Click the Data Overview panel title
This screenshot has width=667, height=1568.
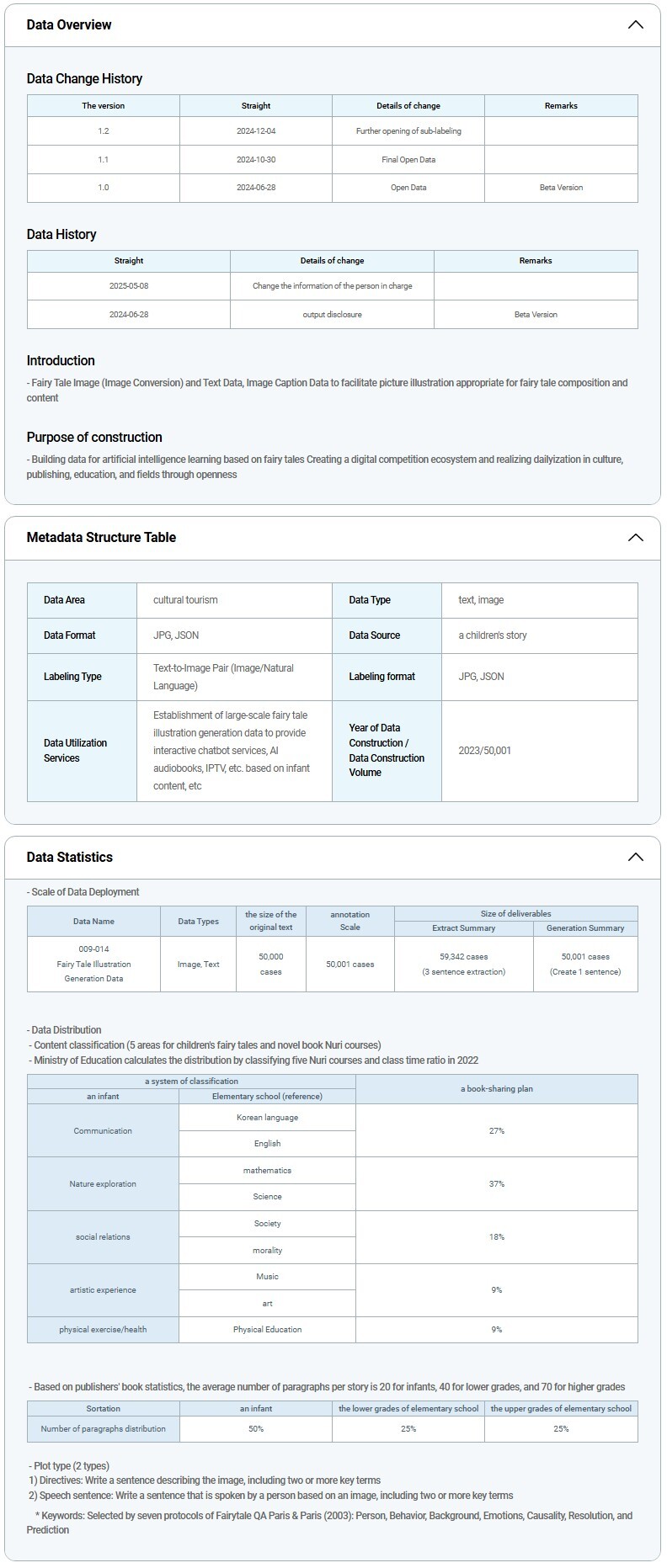point(69,24)
